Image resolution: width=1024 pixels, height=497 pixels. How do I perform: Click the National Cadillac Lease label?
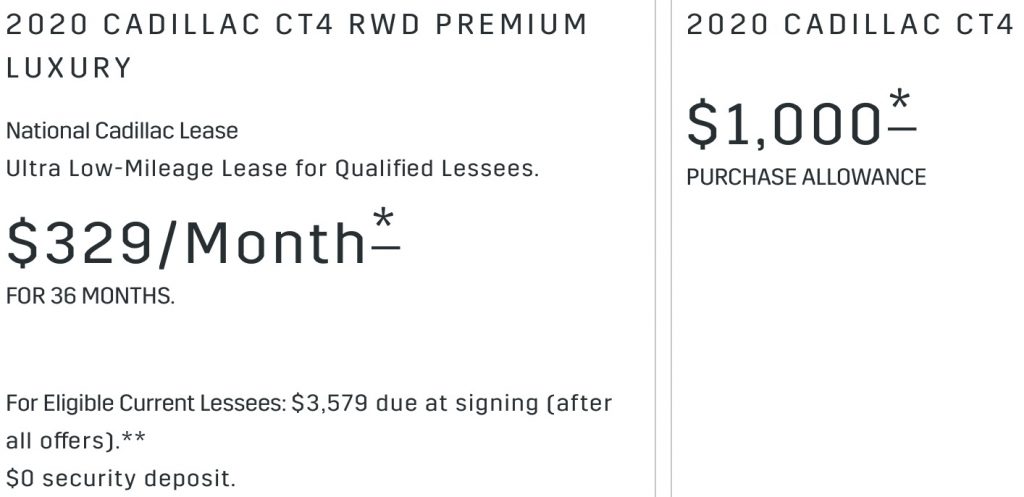tap(122, 131)
